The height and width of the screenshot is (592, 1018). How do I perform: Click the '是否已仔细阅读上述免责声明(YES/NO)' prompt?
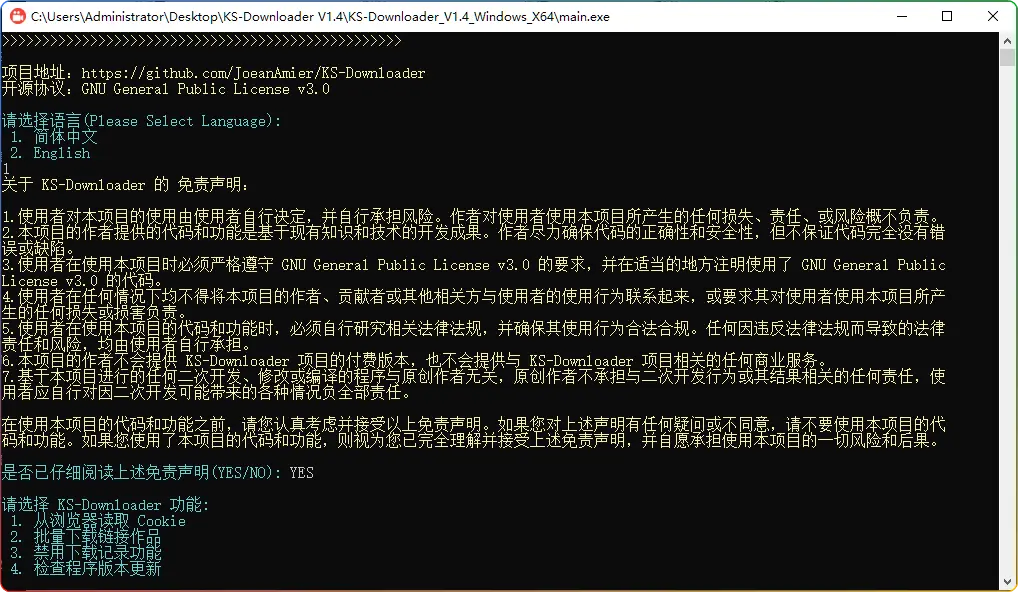pyautogui.click(x=141, y=473)
